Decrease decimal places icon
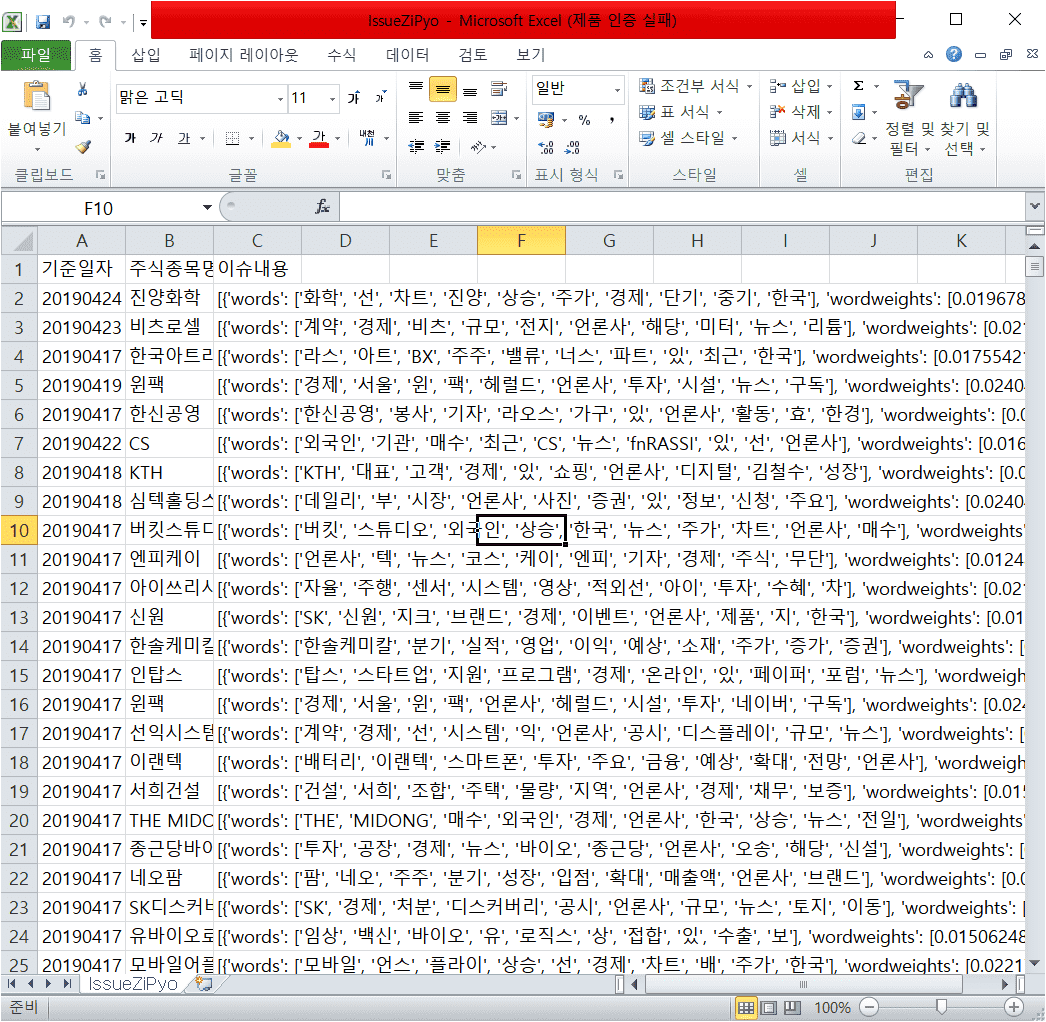Viewport: 1046px width, 1022px height. pos(572,147)
